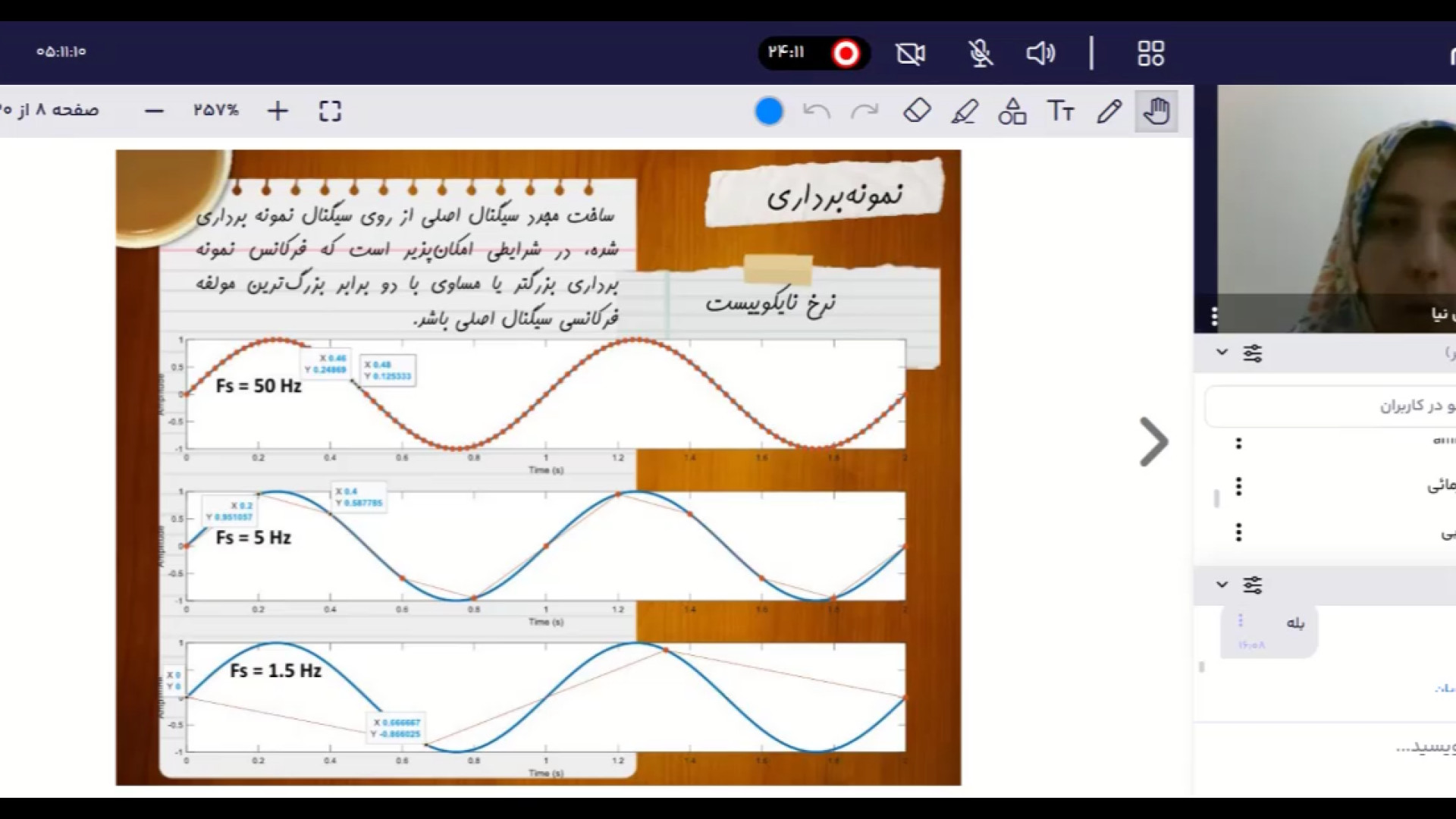1456x819 pixels.
Task: Stop the session recording
Action: [846, 53]
